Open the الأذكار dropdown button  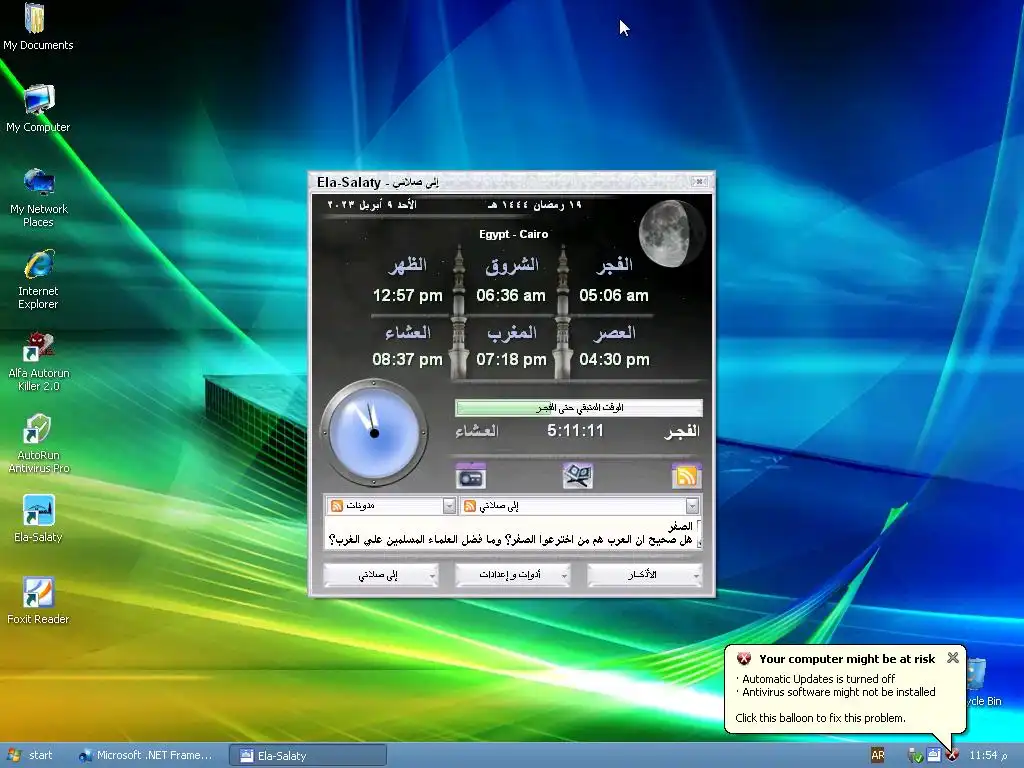tap(644, 575)
